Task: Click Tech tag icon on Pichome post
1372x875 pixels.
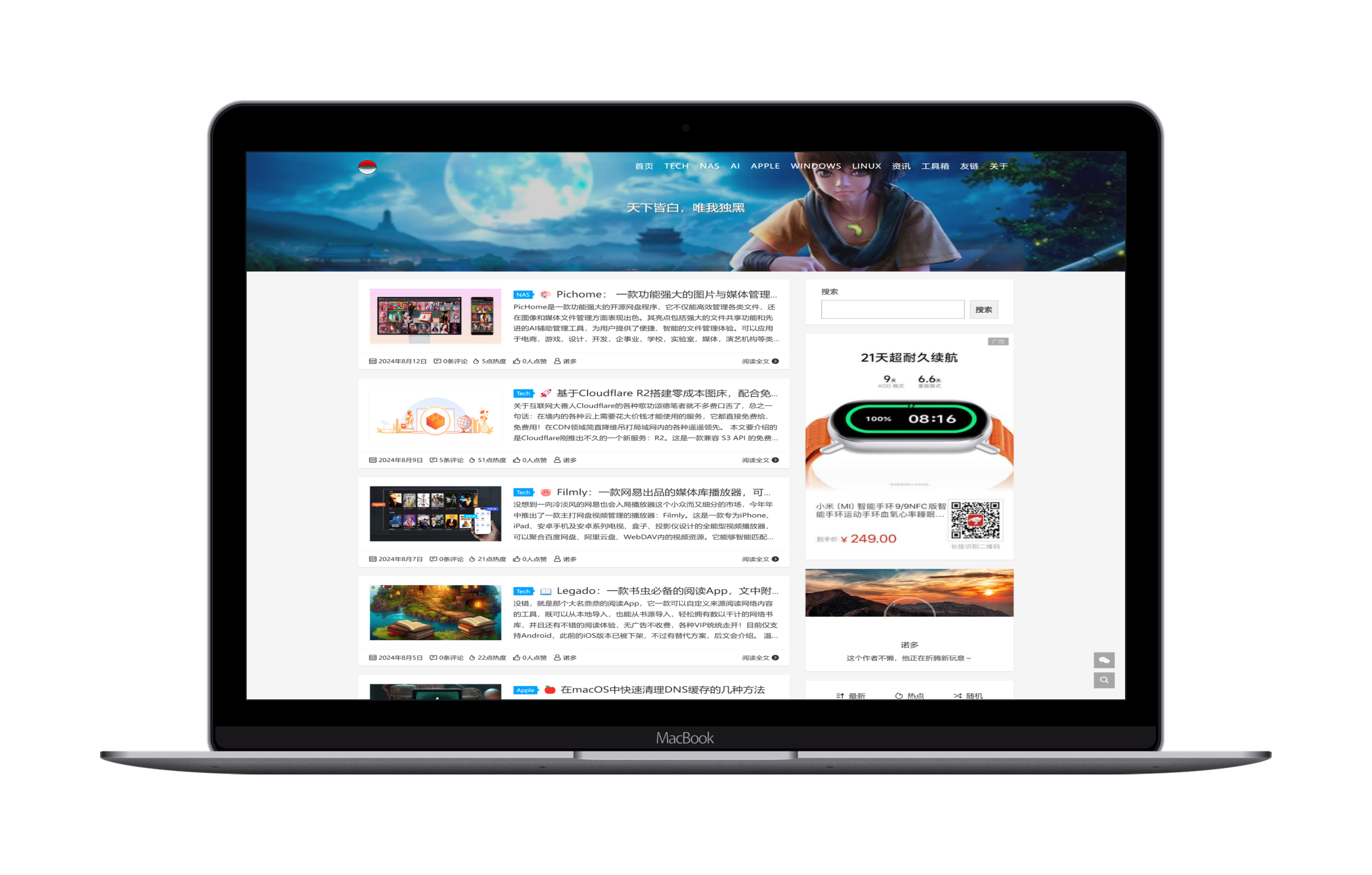Action: point(524,293)
